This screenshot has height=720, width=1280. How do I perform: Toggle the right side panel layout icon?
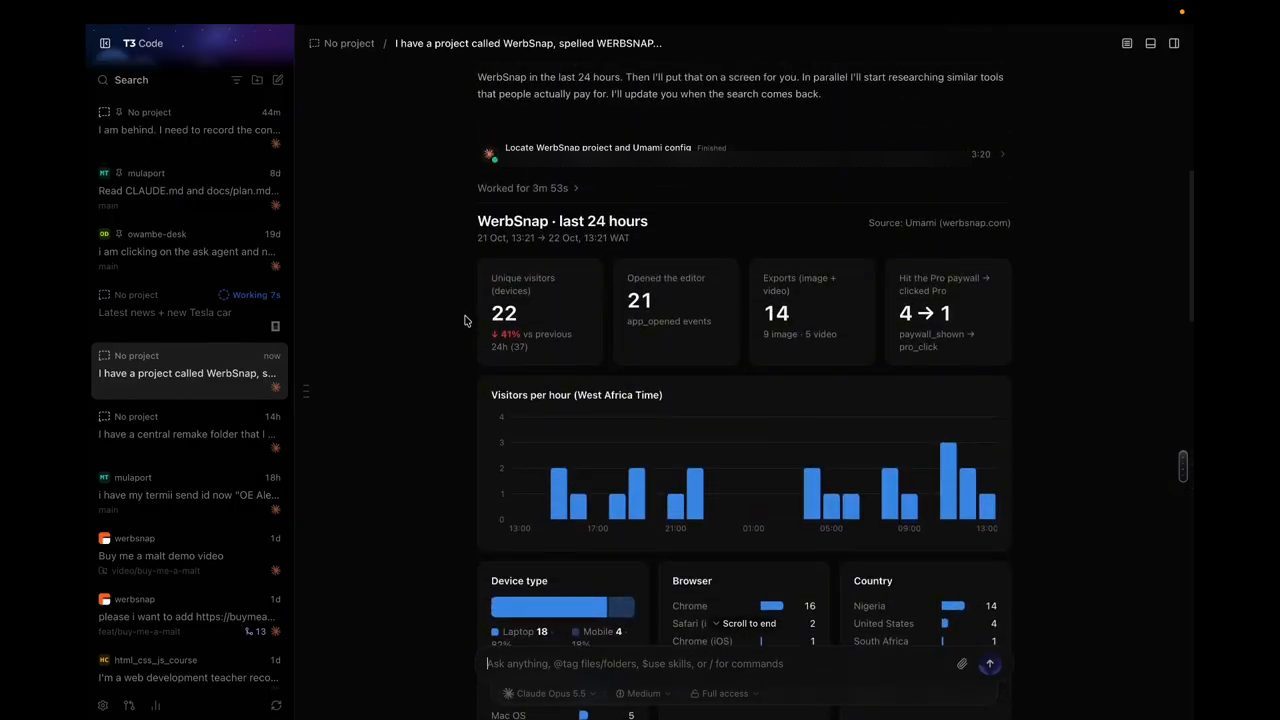pos(1174,43)
